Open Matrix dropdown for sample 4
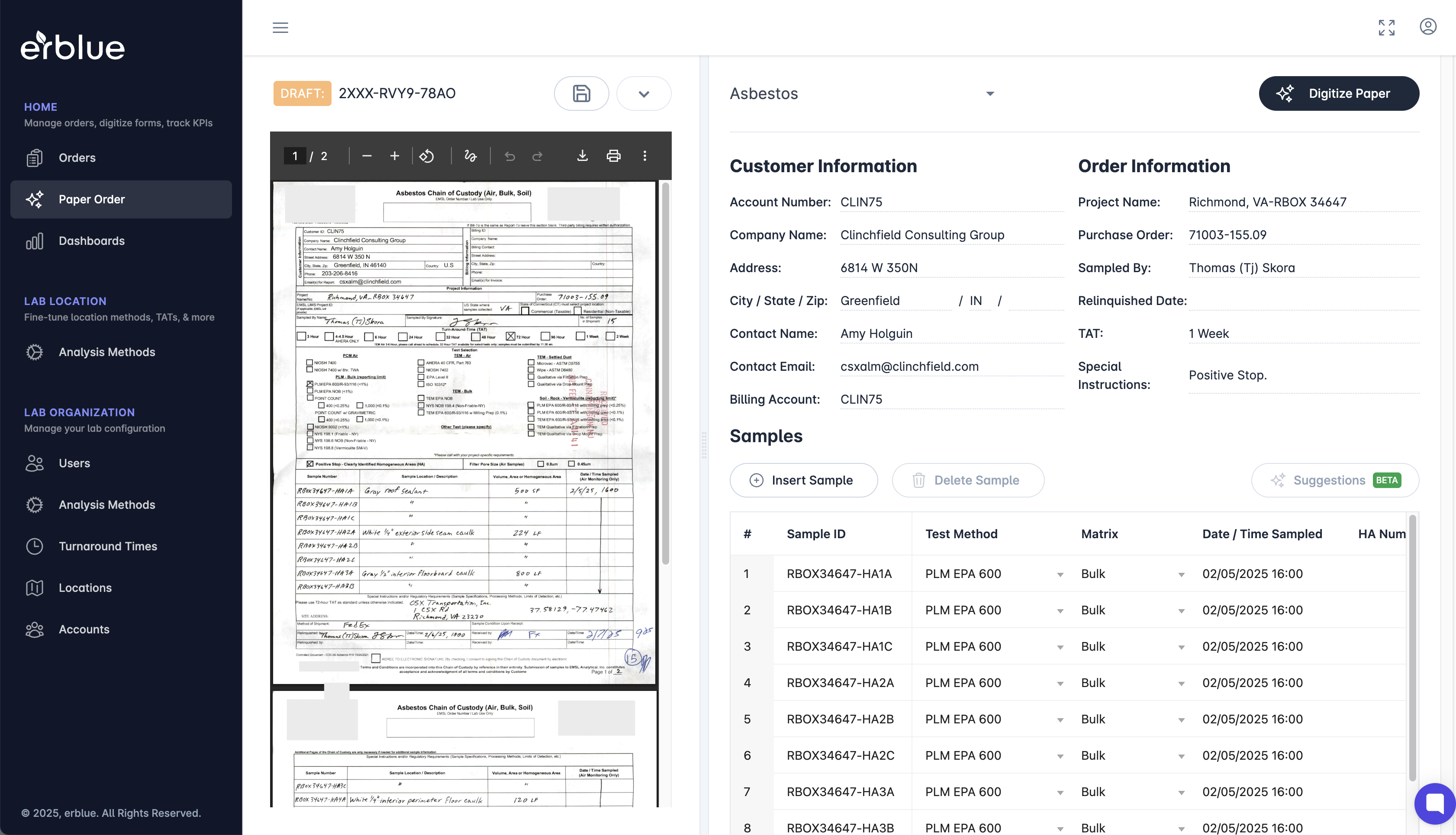Viewport: 1456px width, 835px height. click(x=1181, y=683)
